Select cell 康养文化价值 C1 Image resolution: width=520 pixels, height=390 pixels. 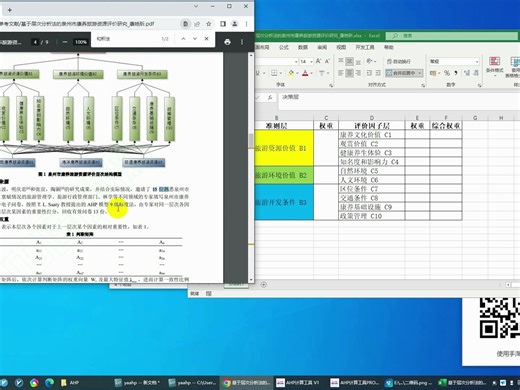[372, 135]
